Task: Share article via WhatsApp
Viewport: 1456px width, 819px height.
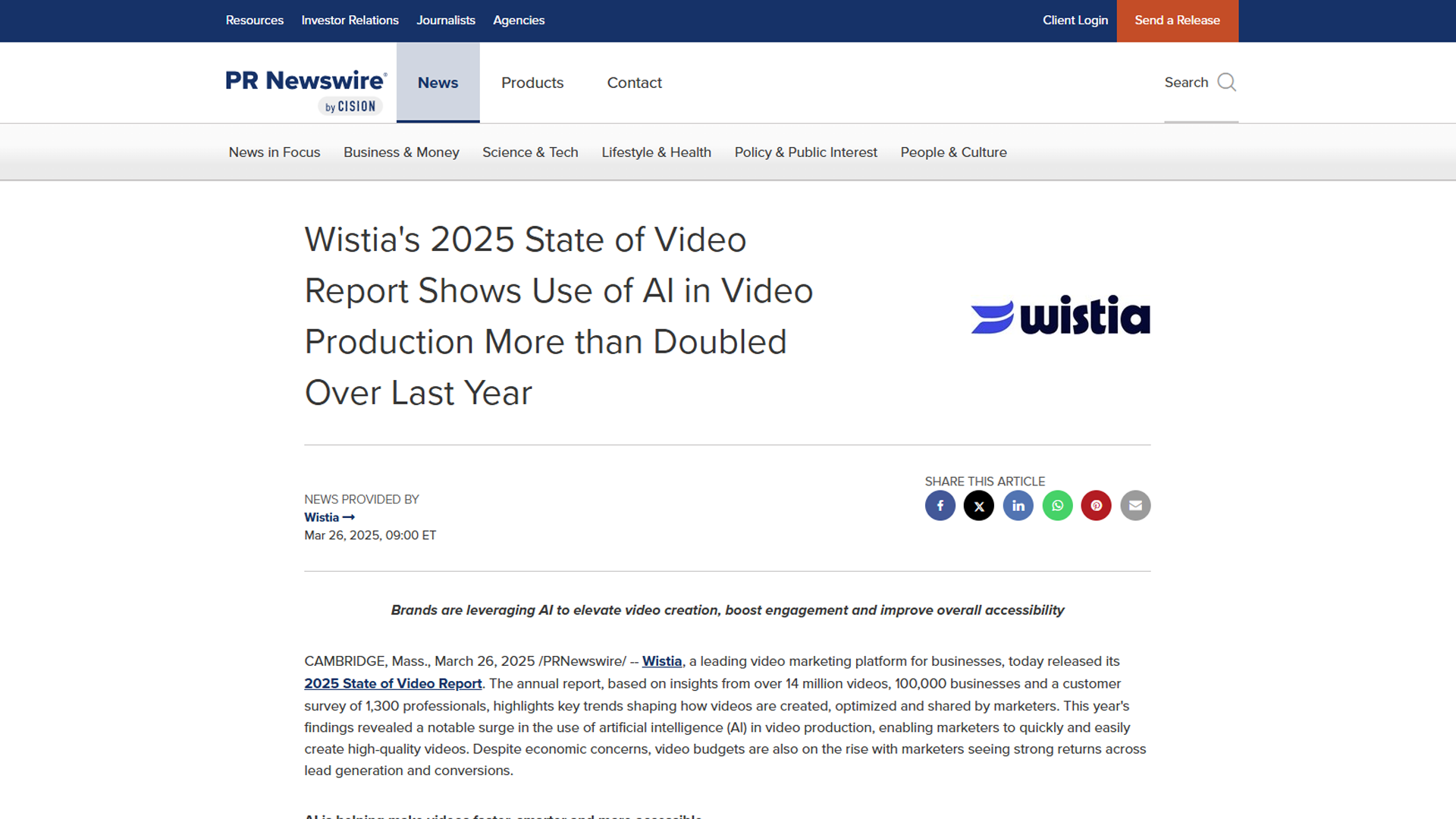Action: pyautogui.click(x=1057, y=506)
